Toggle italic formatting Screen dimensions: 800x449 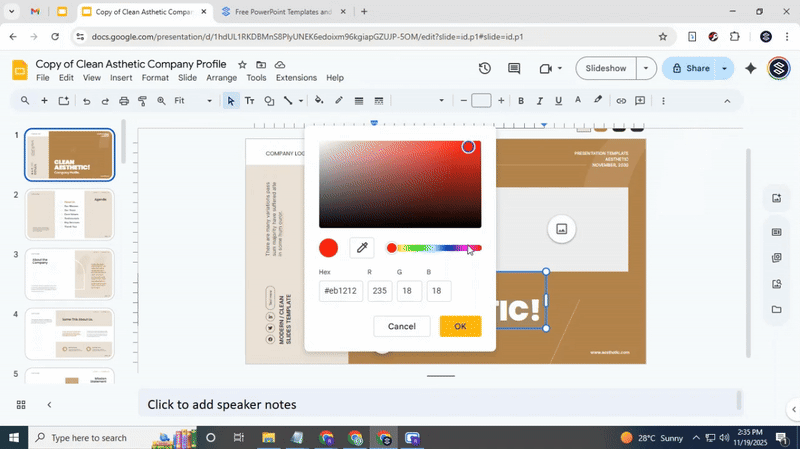coord(539,101)
